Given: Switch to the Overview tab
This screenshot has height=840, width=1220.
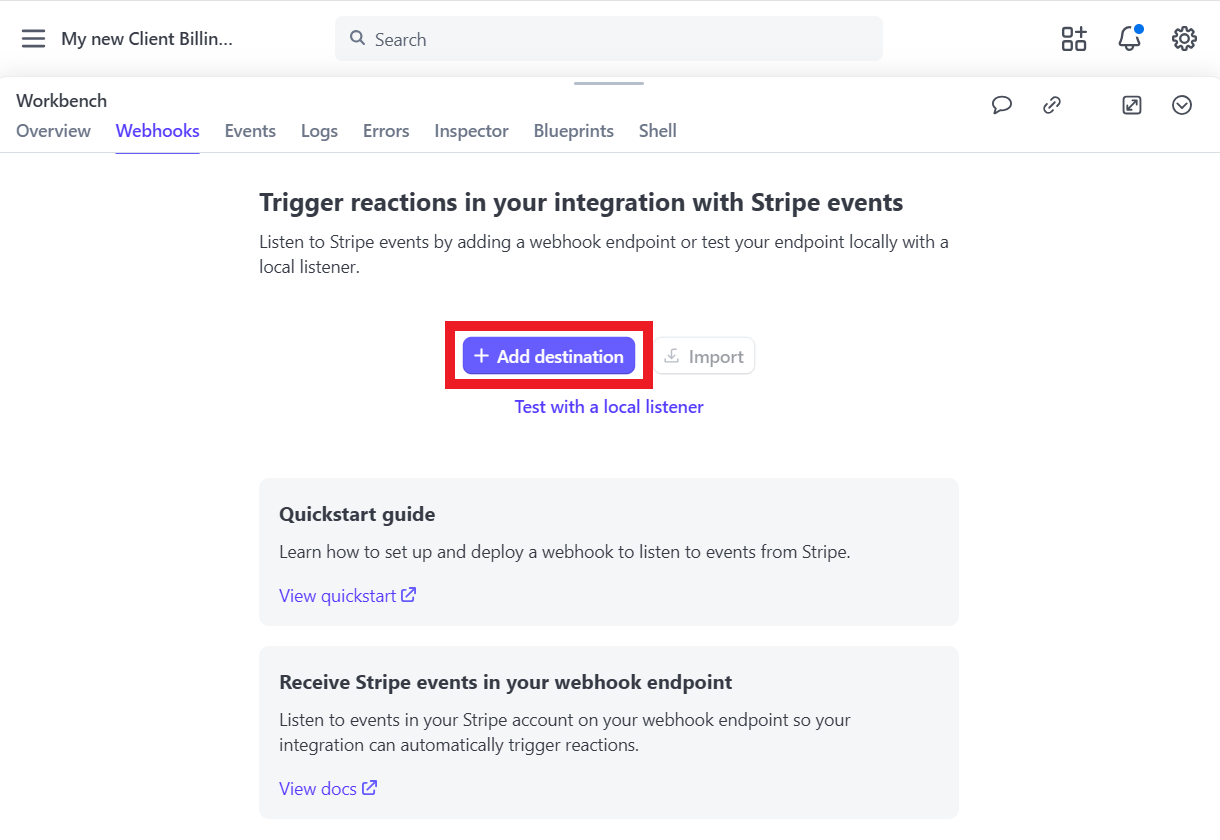Looking at the screenshot, I should coord(53,131).
